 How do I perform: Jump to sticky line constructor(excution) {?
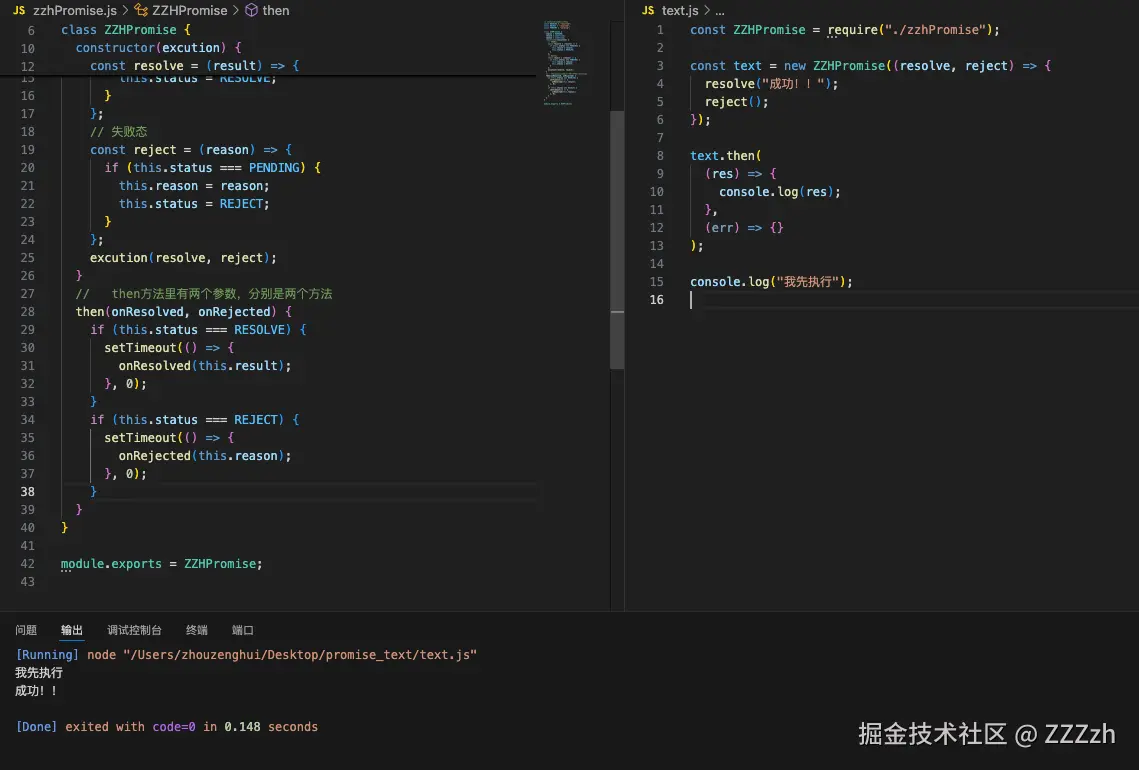158,48
